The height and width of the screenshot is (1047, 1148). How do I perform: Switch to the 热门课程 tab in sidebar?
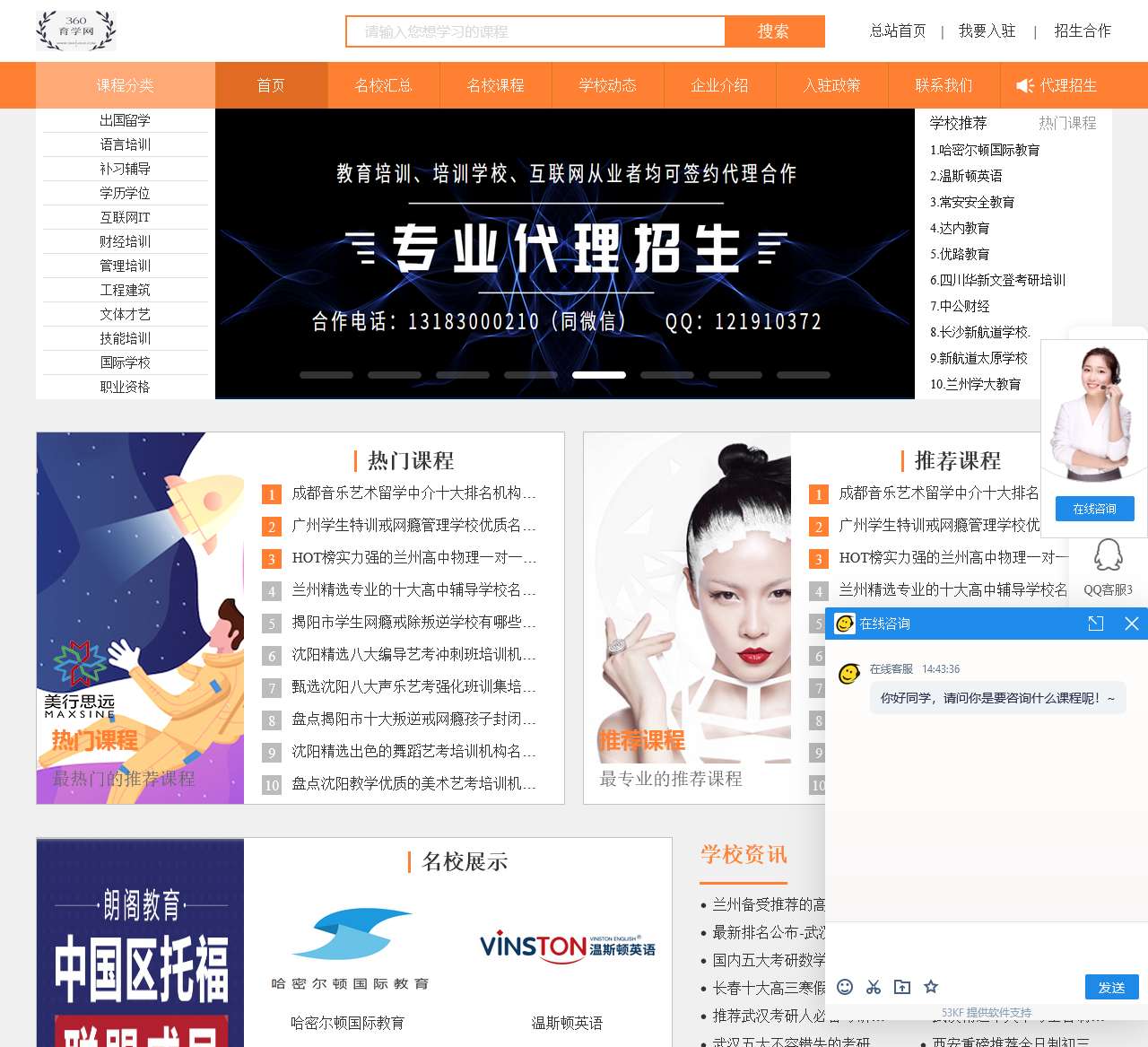(1067, 123)
